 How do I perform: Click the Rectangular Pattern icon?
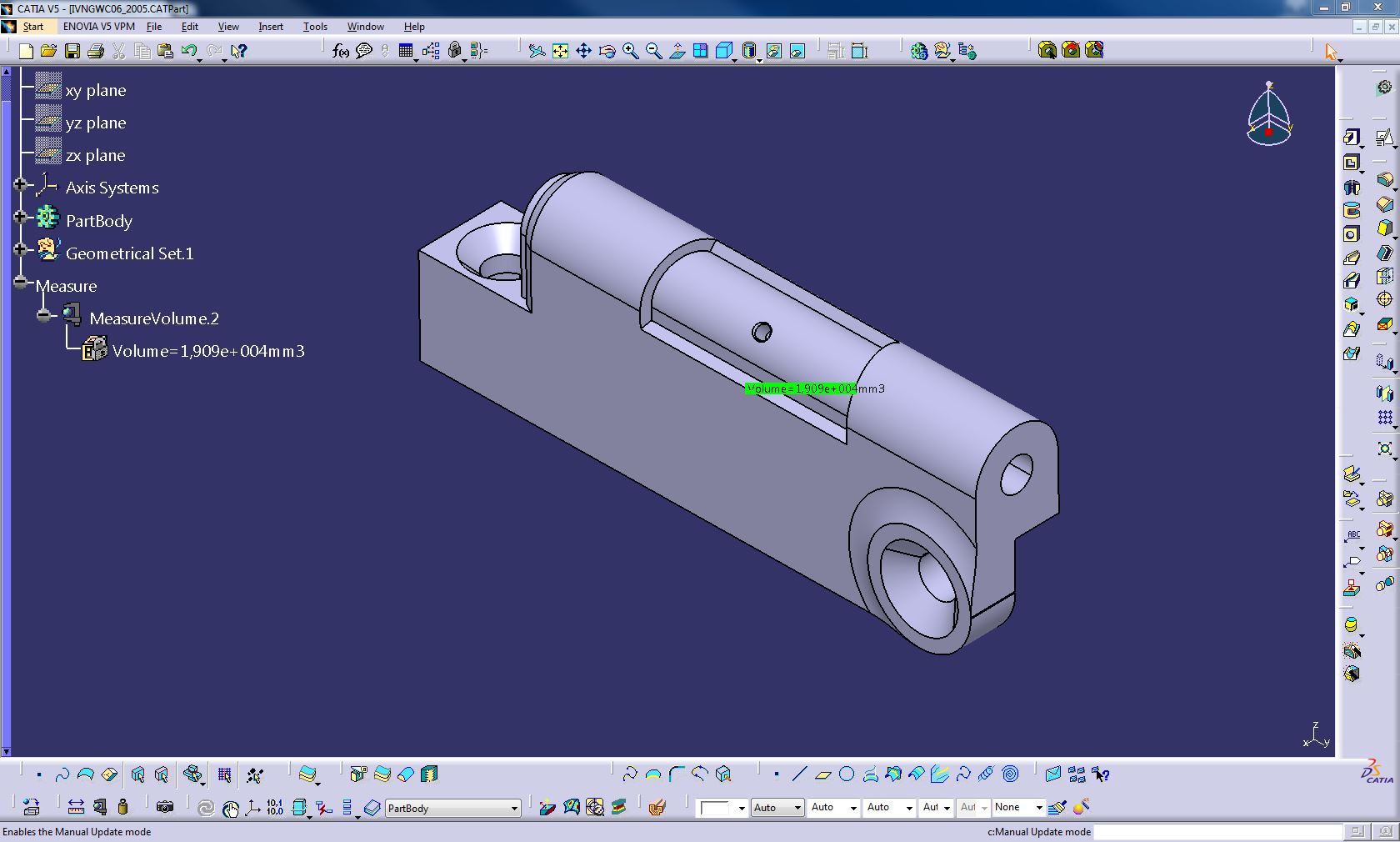pos(1385,417)
